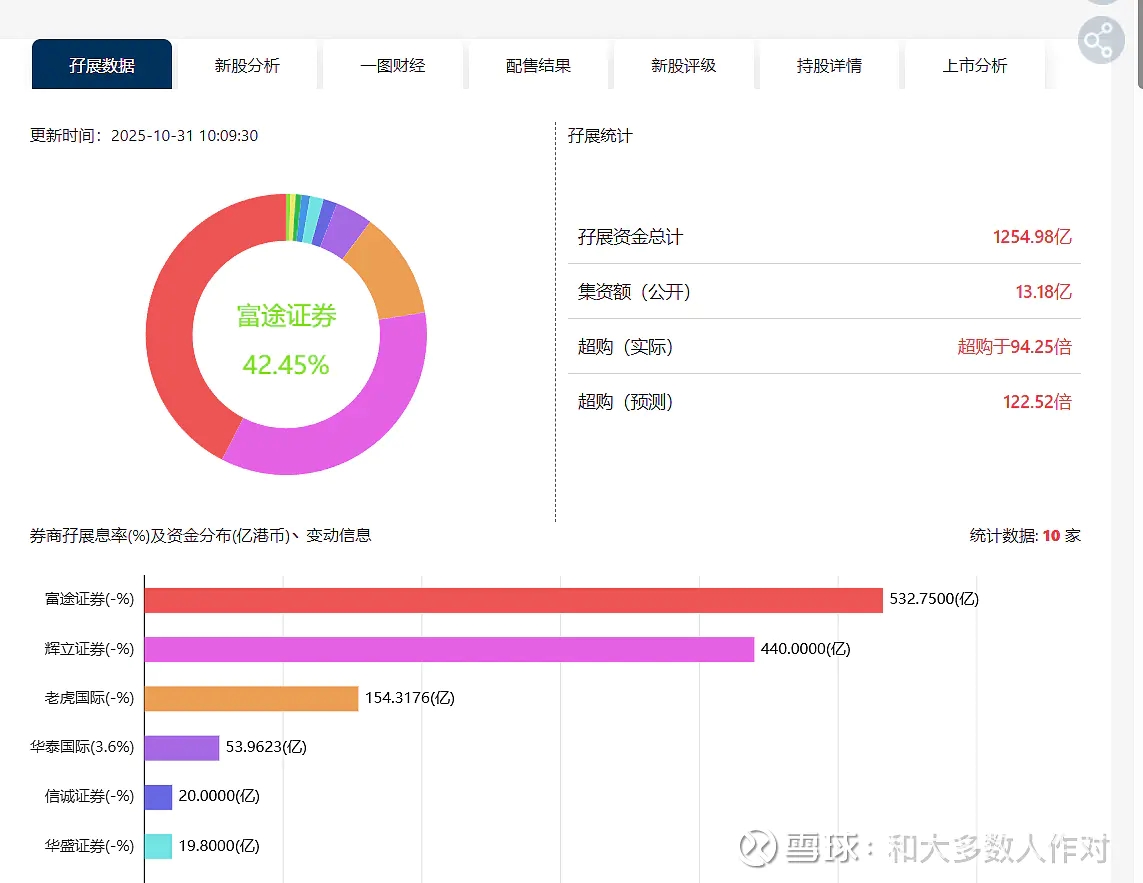This screenshot has height=883, width=1143.
Task: Click the update time 2025-10-31 10:09:30
Action: click(184, 136)
